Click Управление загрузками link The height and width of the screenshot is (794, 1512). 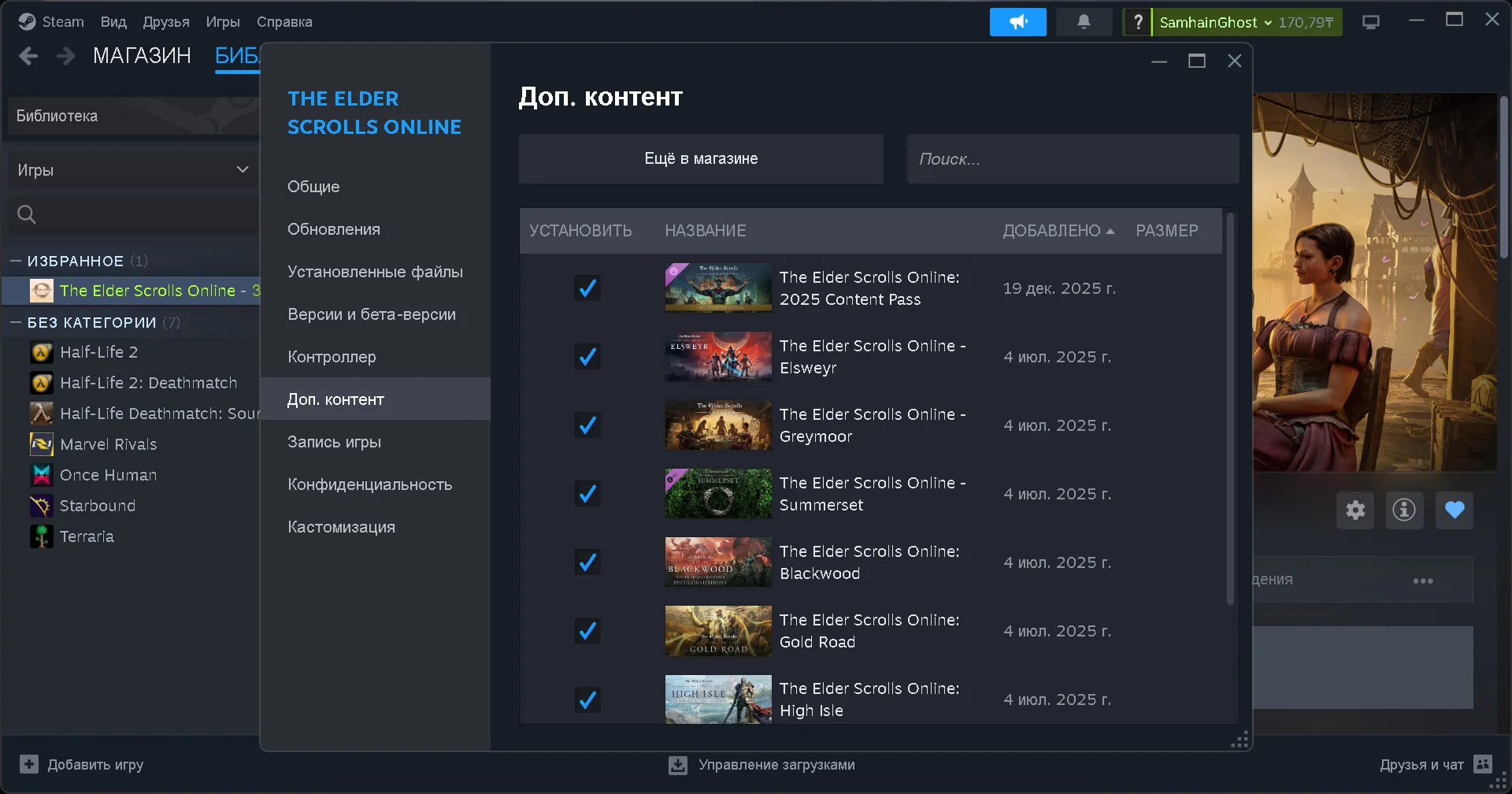click(776, 765)
